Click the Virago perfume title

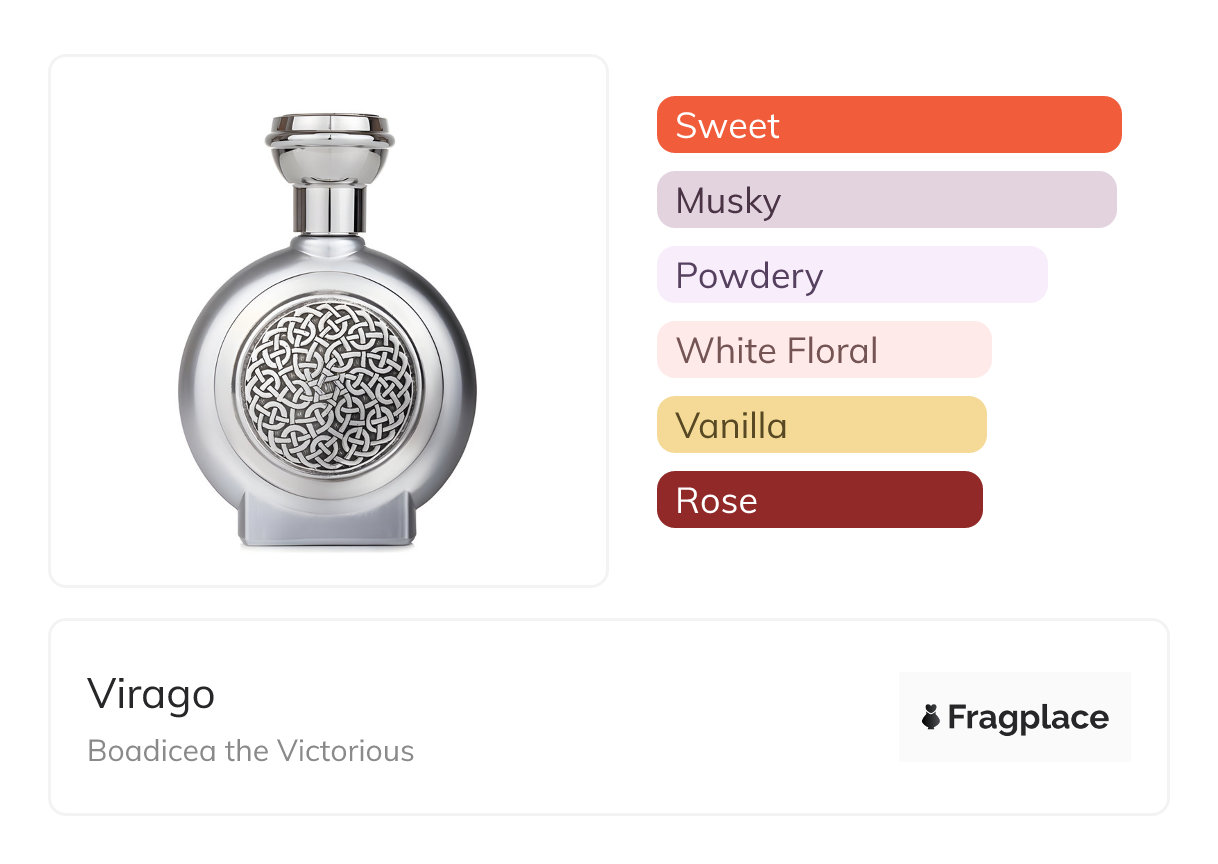tap(151, 694)
